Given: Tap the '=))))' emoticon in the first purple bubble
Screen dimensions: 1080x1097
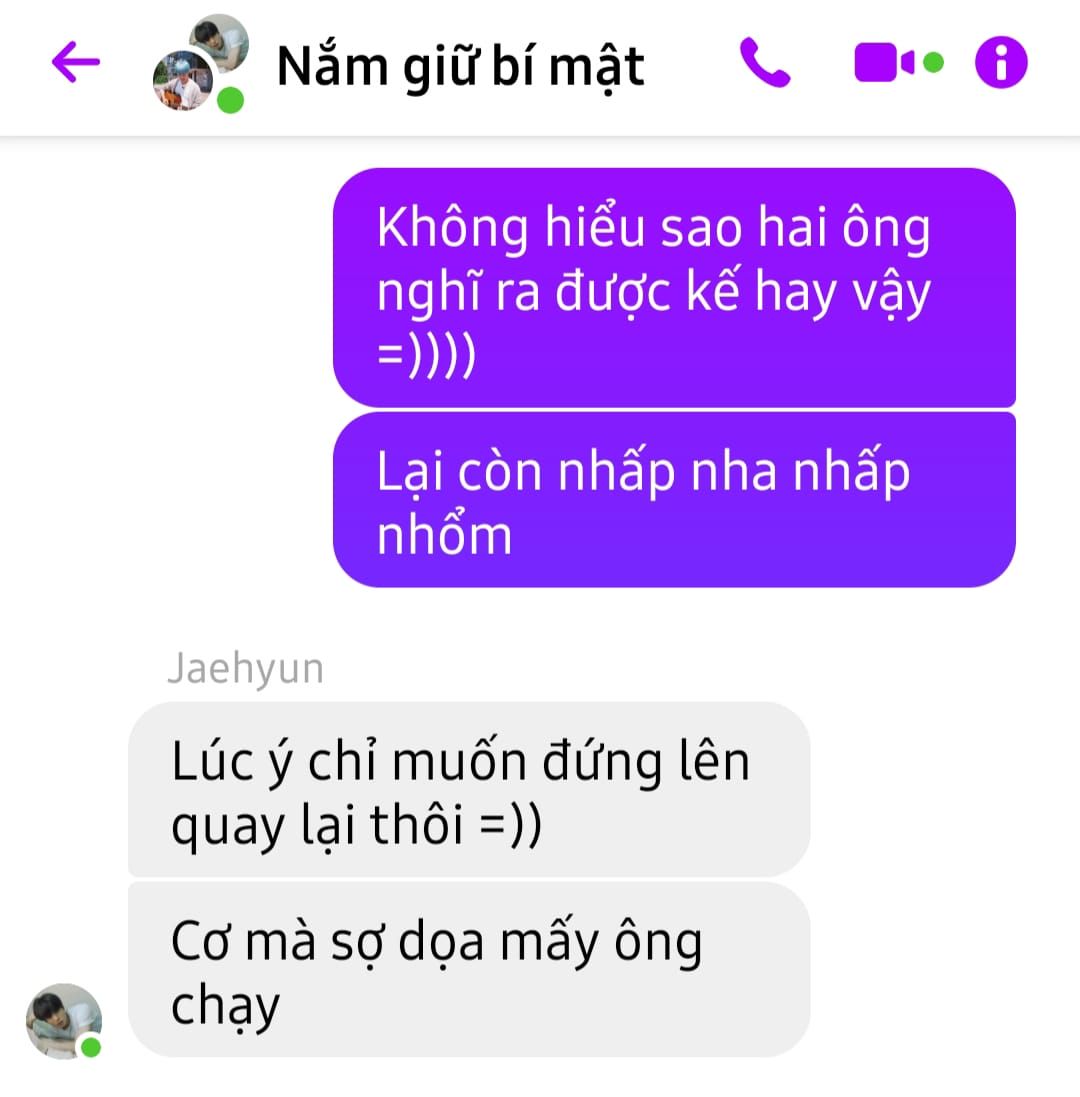Looking at the screenshot, I should (427, 355).
